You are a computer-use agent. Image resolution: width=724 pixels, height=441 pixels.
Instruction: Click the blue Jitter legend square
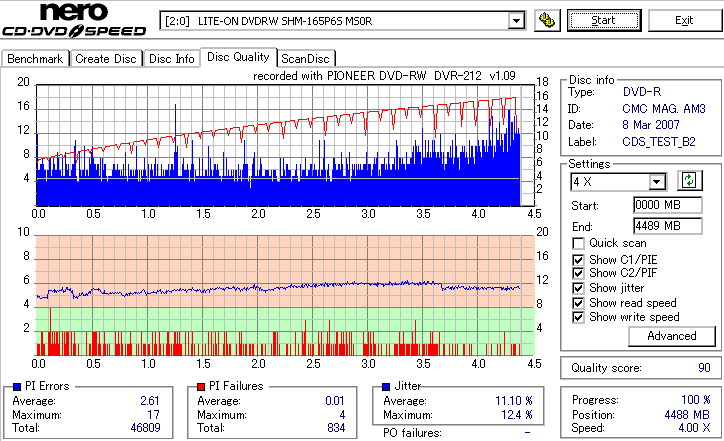[x=386, y=387]
